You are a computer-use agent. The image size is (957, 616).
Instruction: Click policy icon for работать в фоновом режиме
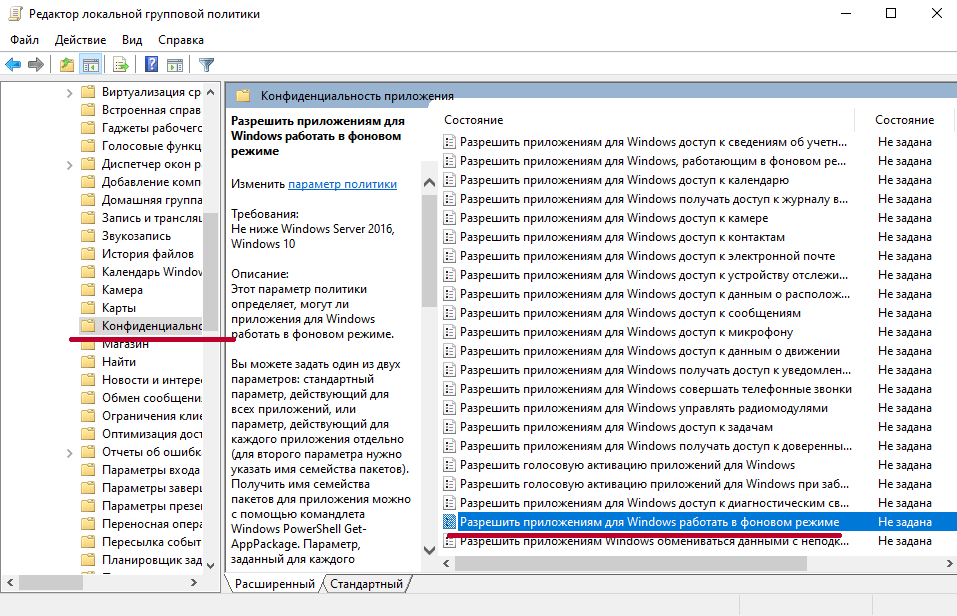(x=449, y=522)
